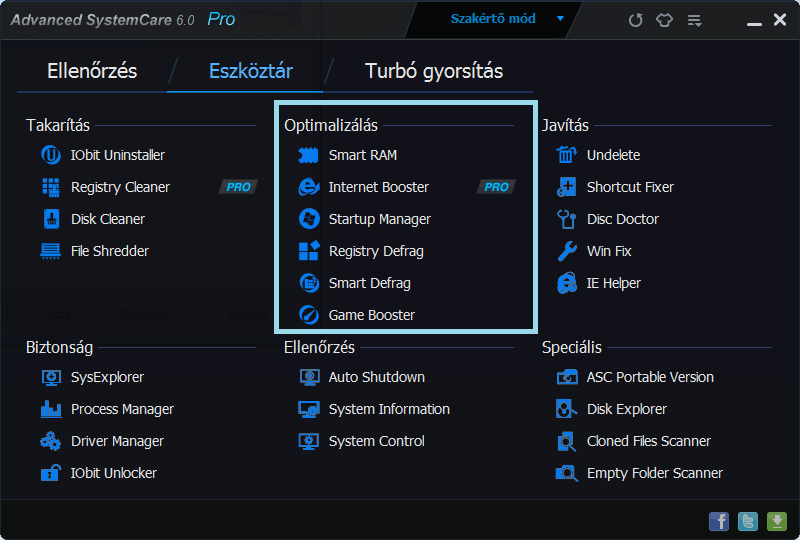Click the Smart Defrag icon
Screen dimensions: 800x540
[309, 283]
